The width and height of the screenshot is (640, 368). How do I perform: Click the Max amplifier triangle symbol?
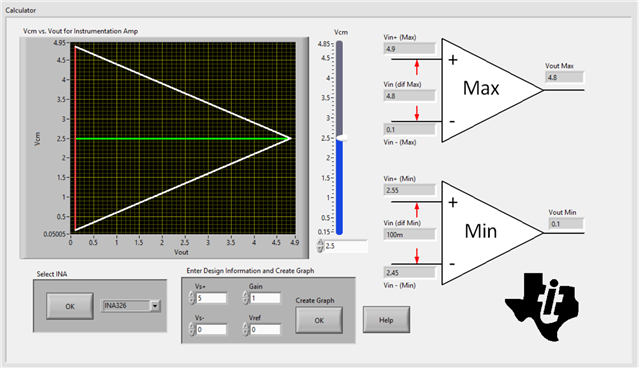(x=492, y=90)
